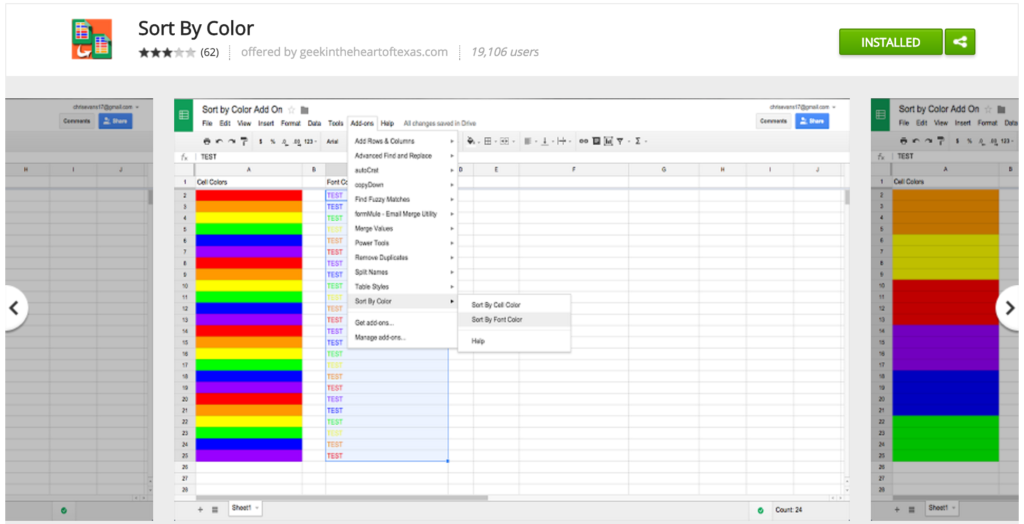This screenshot has width=1024, height=524.
Task: Click the horizontal align icon
Action: coord(529,141)
